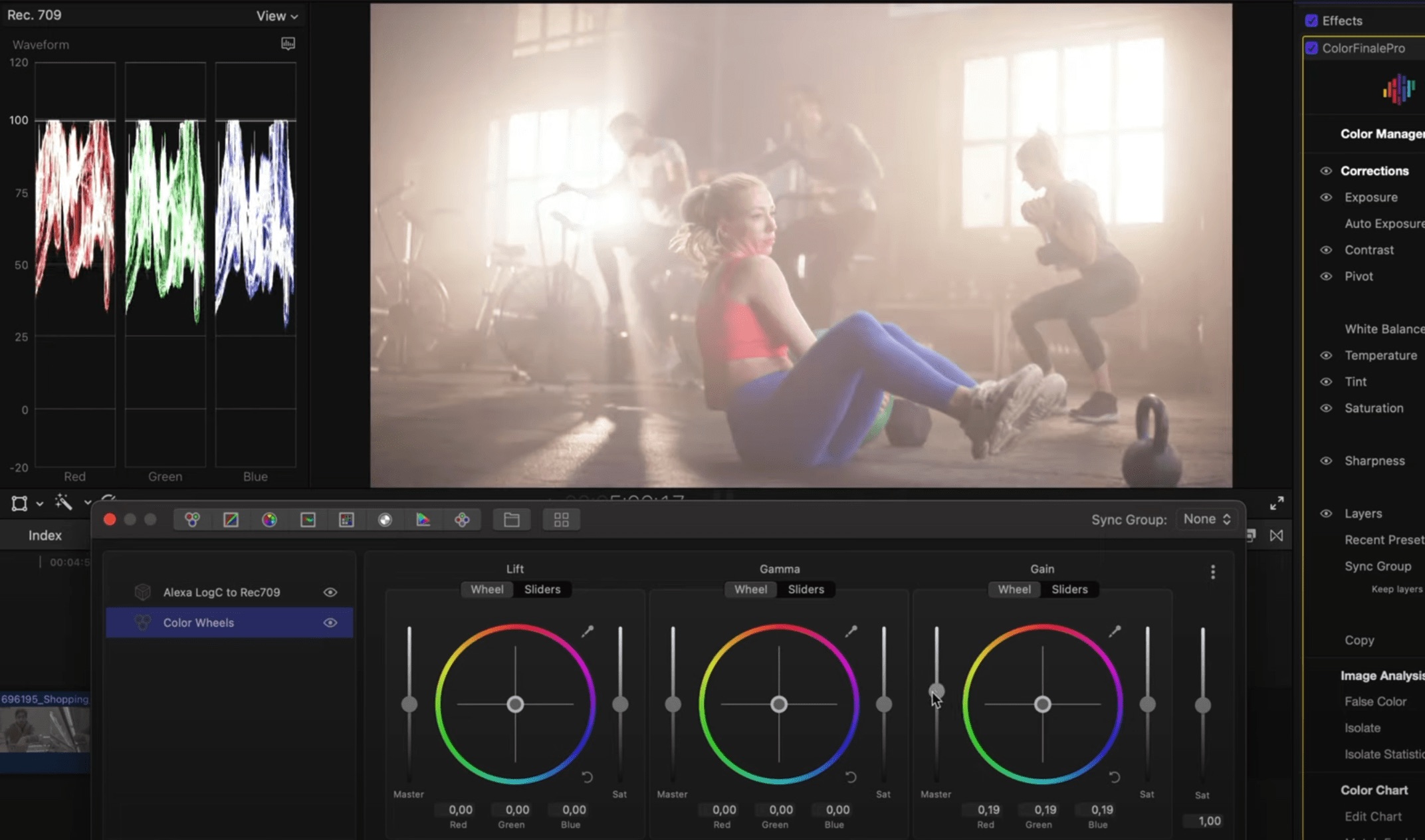Switch to Gamma Sliders tab
This screenshot has height=840, width=1425.
point(806,589)
